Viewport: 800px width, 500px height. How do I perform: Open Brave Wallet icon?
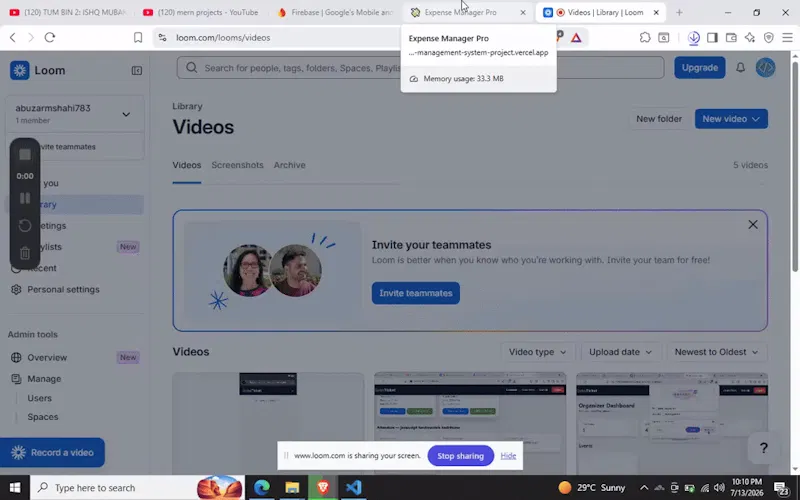[731, 37]
